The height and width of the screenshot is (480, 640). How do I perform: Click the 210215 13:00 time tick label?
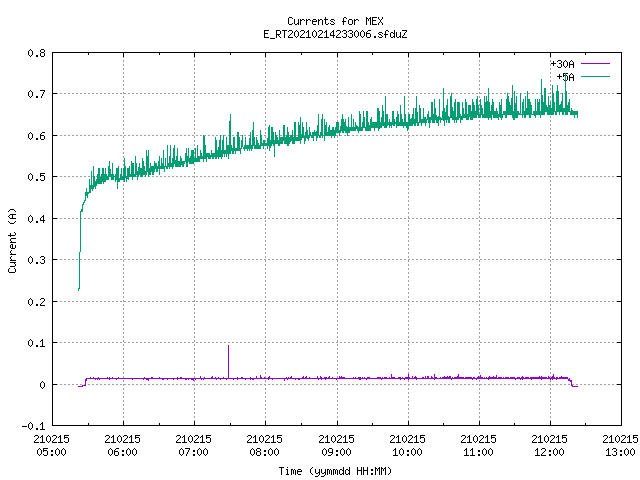(x=620, y=446)
